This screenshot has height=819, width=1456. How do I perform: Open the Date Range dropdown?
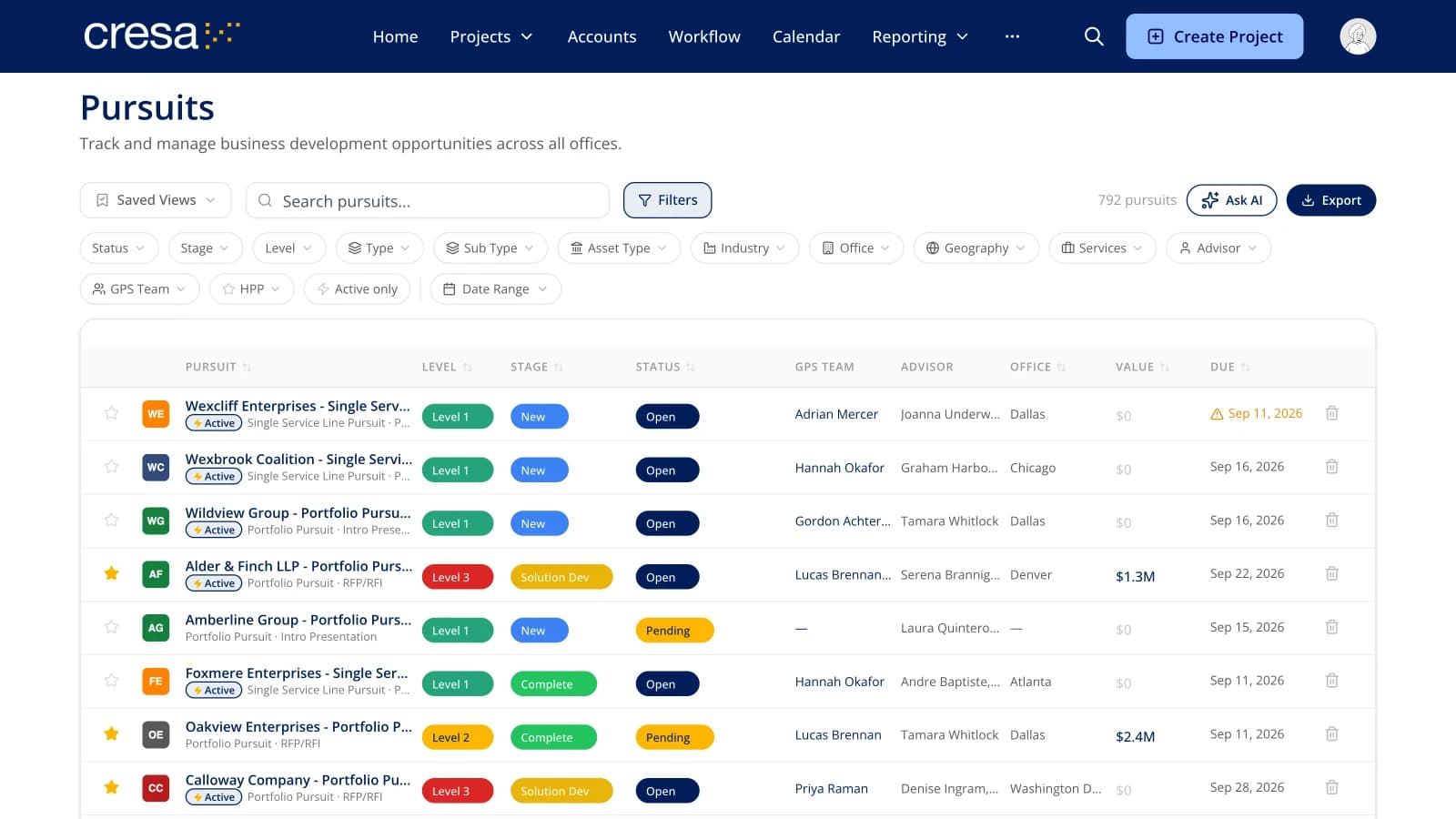pyautogui.click(x=495, y=289)
